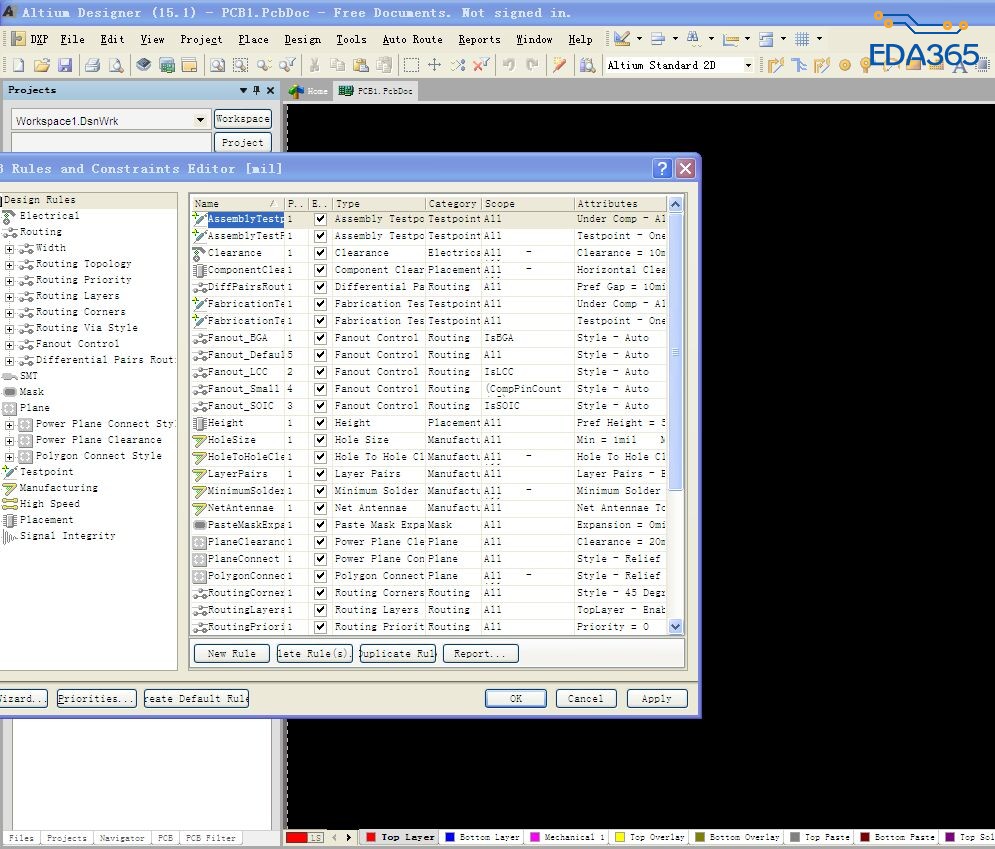Uncheck the Enabled box for HoleSize rule

point(320,440)
